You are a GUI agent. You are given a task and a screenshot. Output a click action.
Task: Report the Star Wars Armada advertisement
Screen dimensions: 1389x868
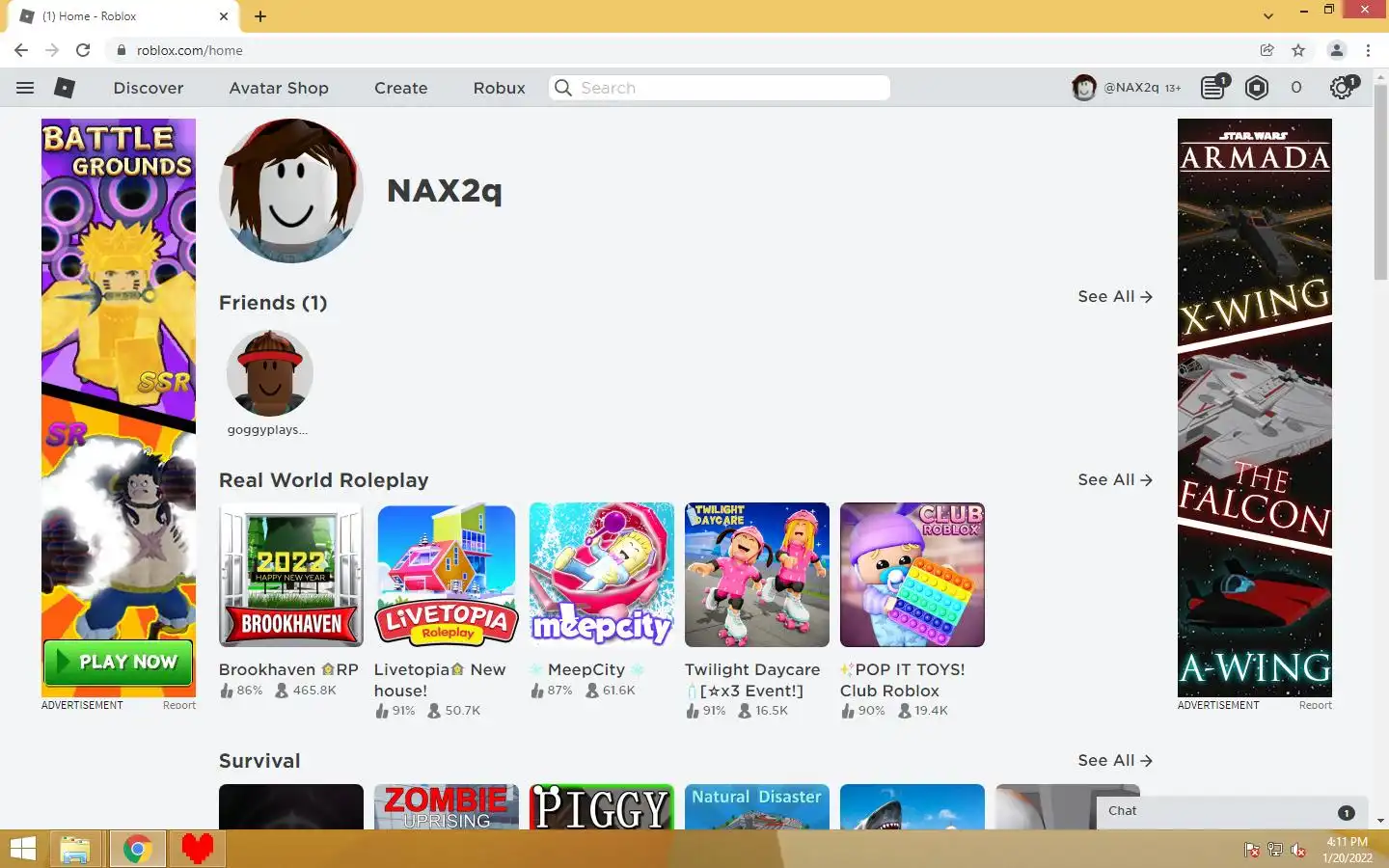click(1315, 705)
